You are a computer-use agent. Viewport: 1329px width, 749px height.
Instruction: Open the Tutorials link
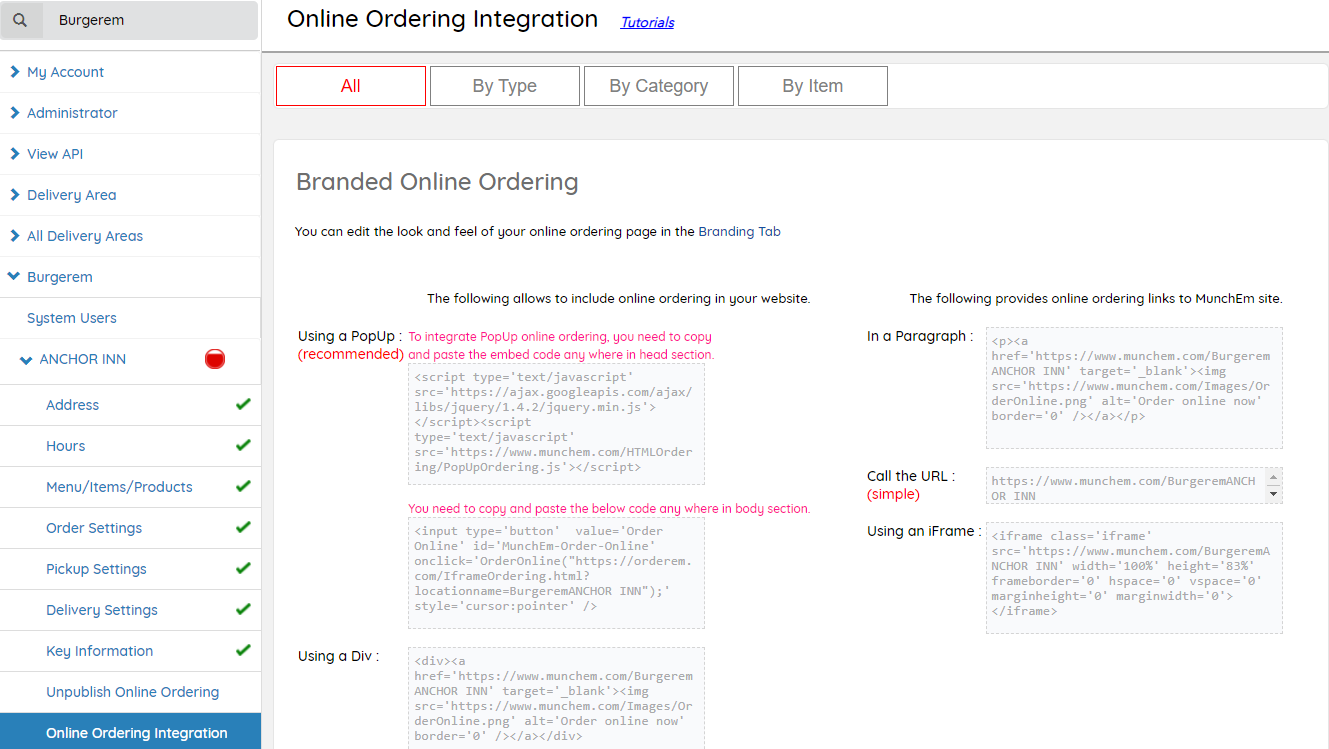tap(647, 22)
